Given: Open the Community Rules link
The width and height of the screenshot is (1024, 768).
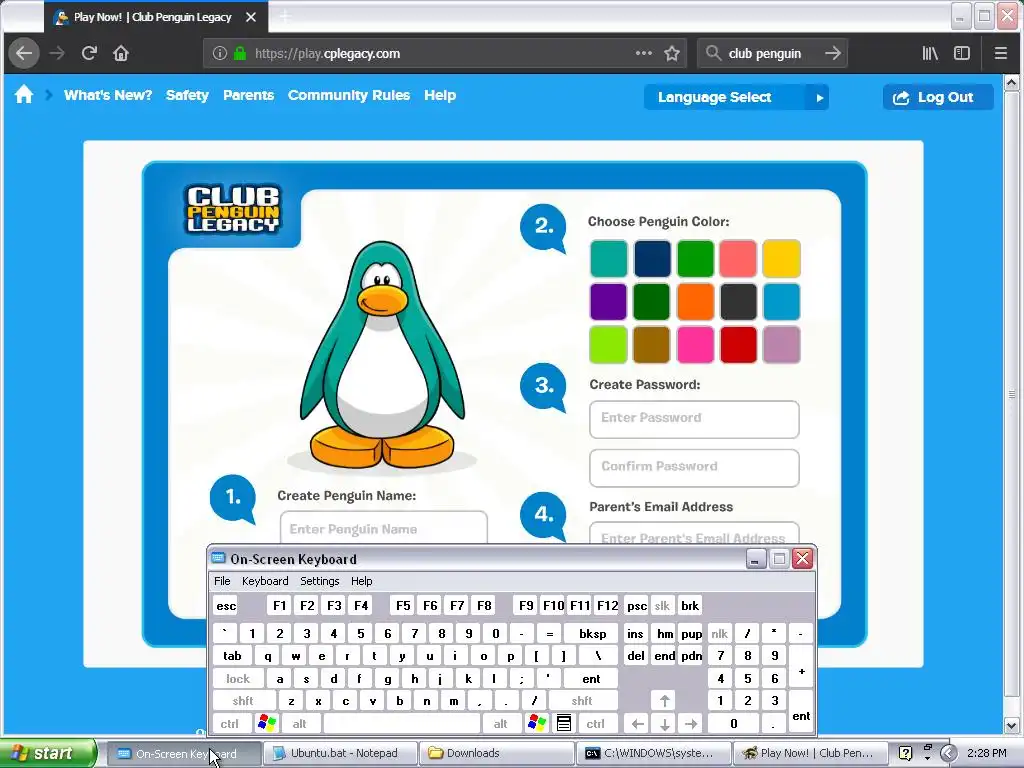Looking at the screenshot, I should point(349,95).
